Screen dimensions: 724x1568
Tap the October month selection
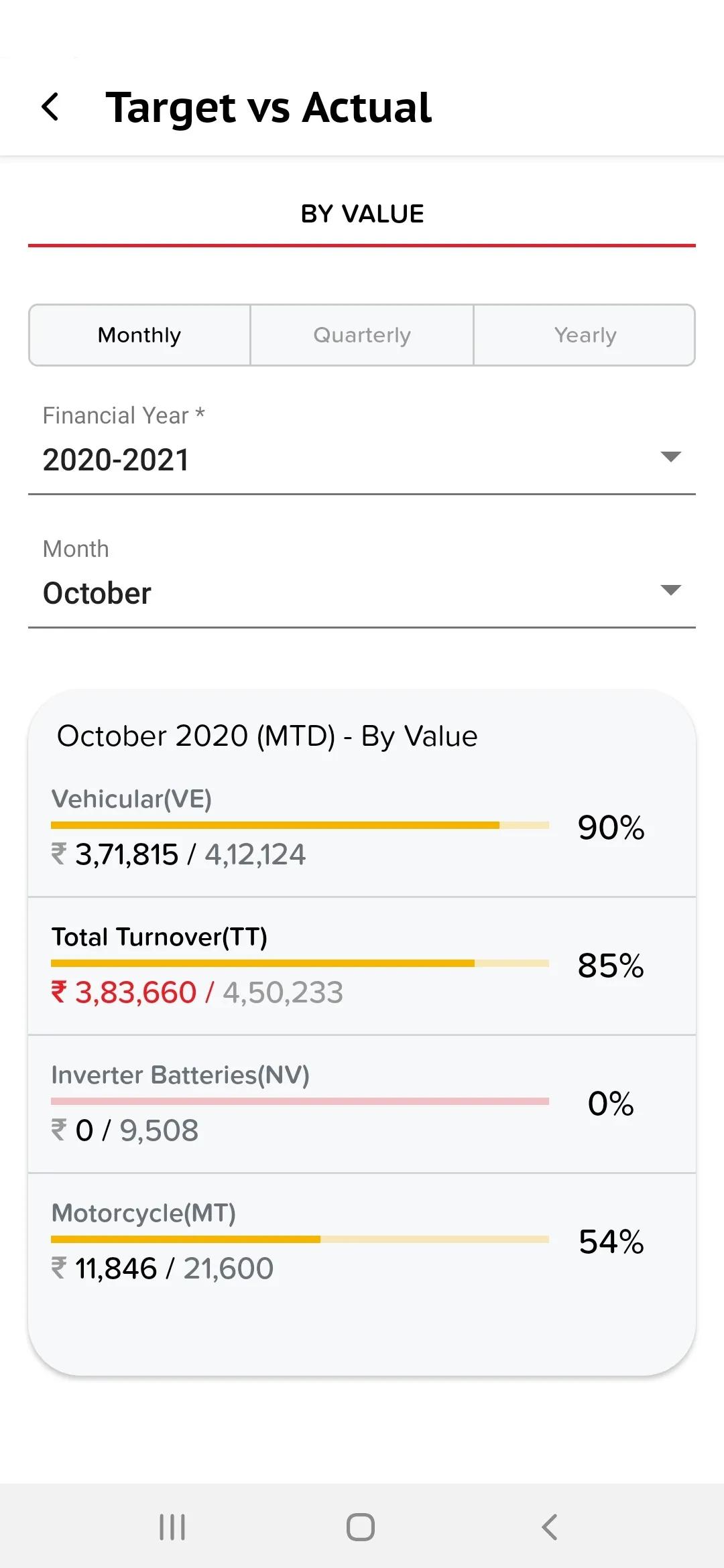tap(97, 594)
